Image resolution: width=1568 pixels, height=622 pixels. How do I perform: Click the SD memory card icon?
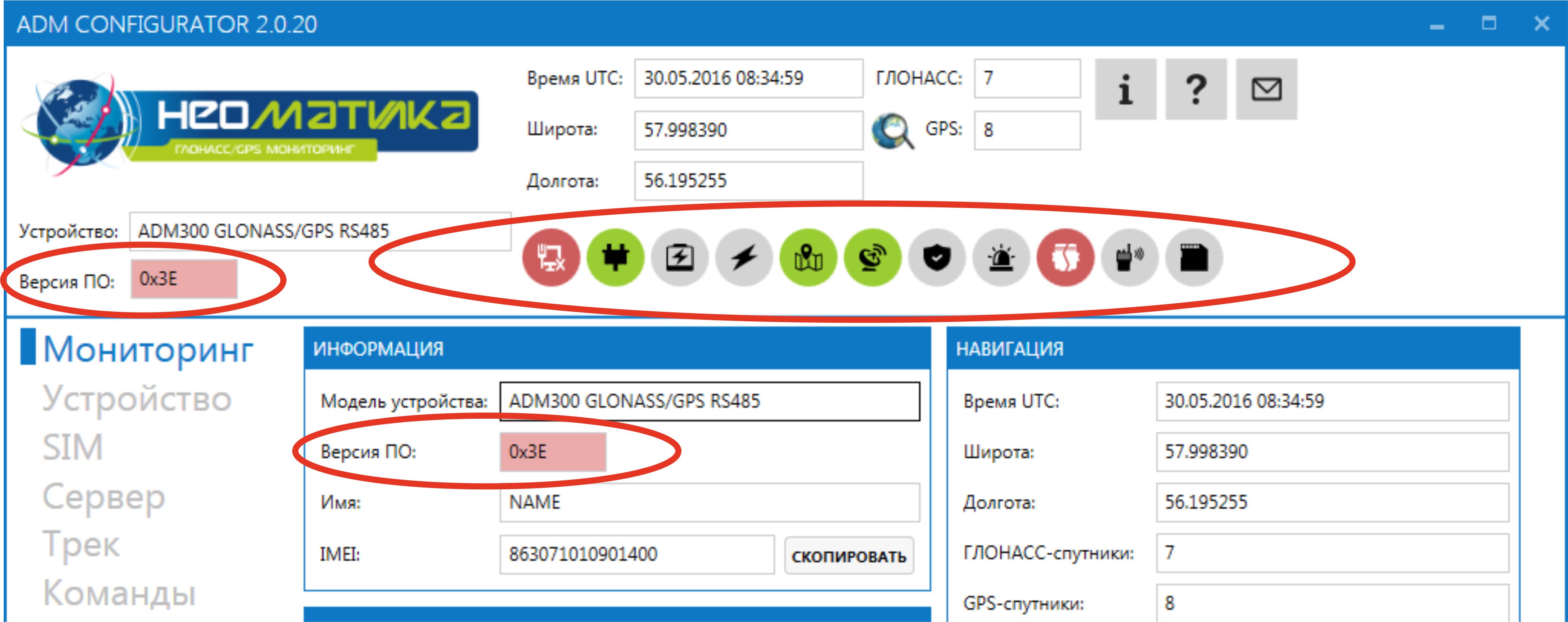click(1194, 258)
